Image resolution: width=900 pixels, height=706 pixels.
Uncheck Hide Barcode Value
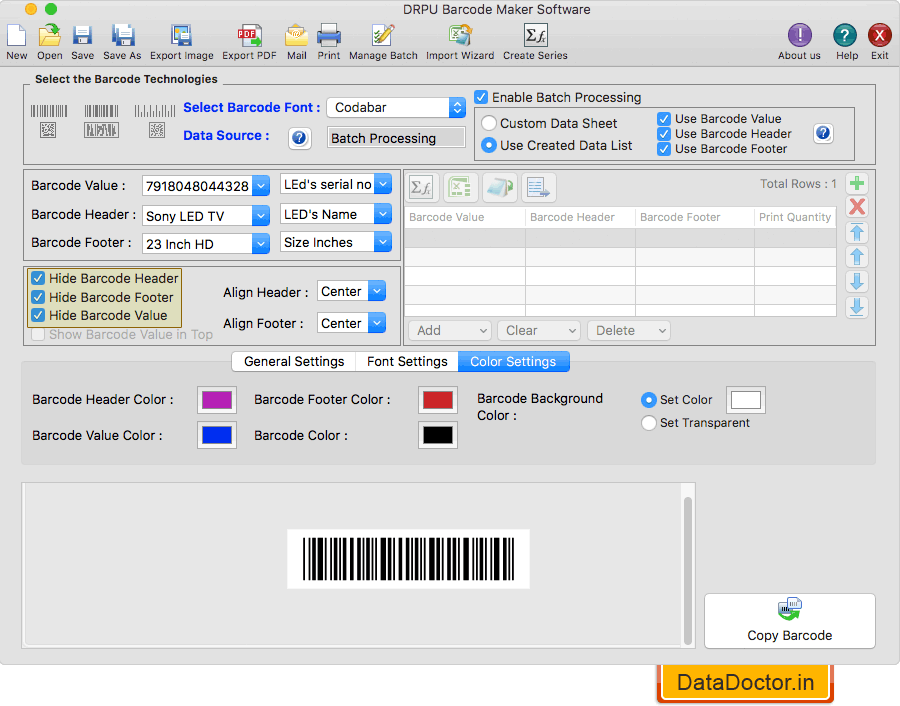point(38,316)
